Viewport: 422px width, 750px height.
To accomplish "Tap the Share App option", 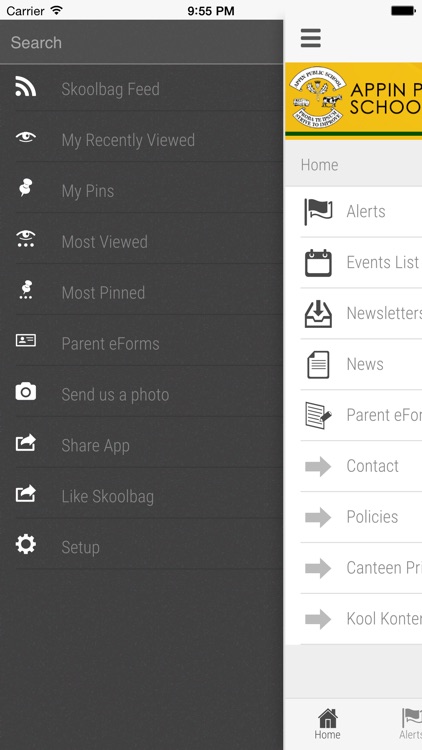I will (x=142, y=445).
